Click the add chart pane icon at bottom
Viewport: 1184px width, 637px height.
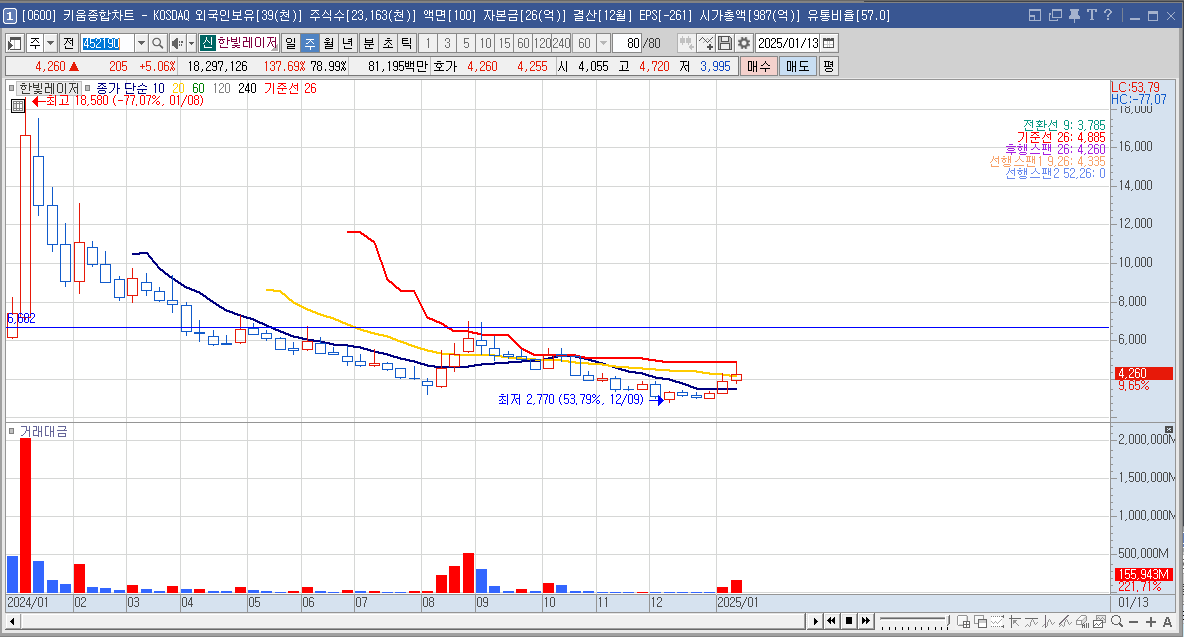click(x=963, y=621)
